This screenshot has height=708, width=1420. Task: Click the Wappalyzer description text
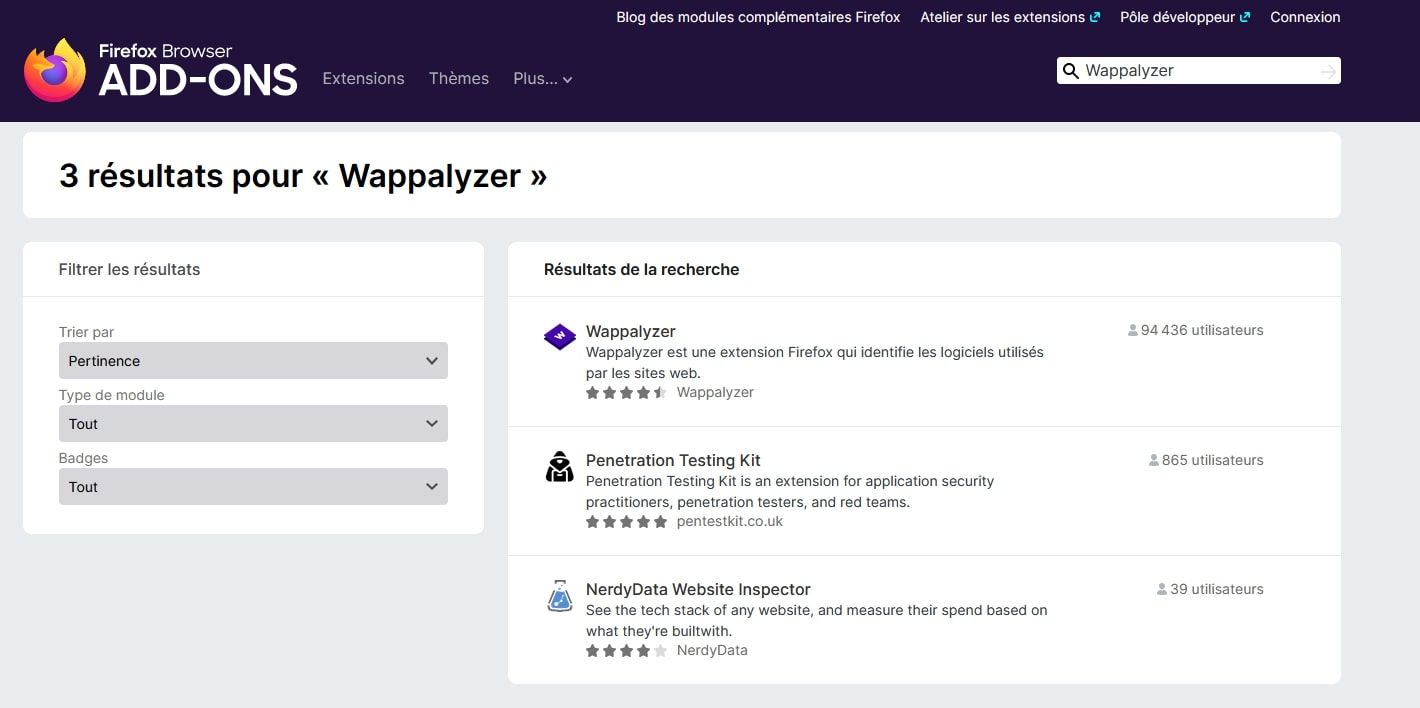click(815, 363)
